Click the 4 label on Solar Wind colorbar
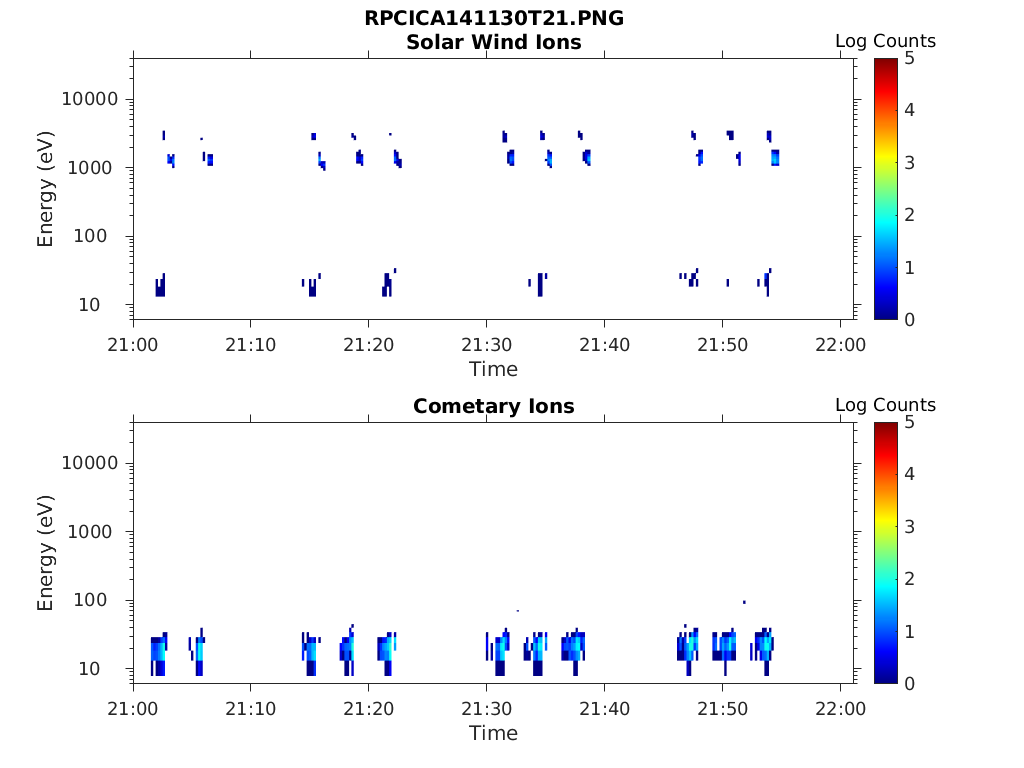Viewport: 1024px width, 768px height. pyautogui.click(x=909, y=110)
